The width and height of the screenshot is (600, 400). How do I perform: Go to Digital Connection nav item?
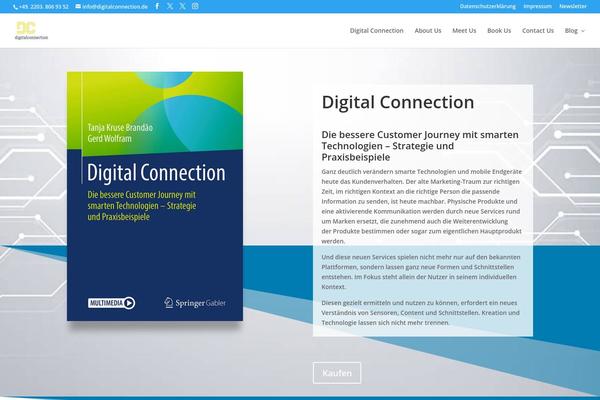[x=377, y=31]
